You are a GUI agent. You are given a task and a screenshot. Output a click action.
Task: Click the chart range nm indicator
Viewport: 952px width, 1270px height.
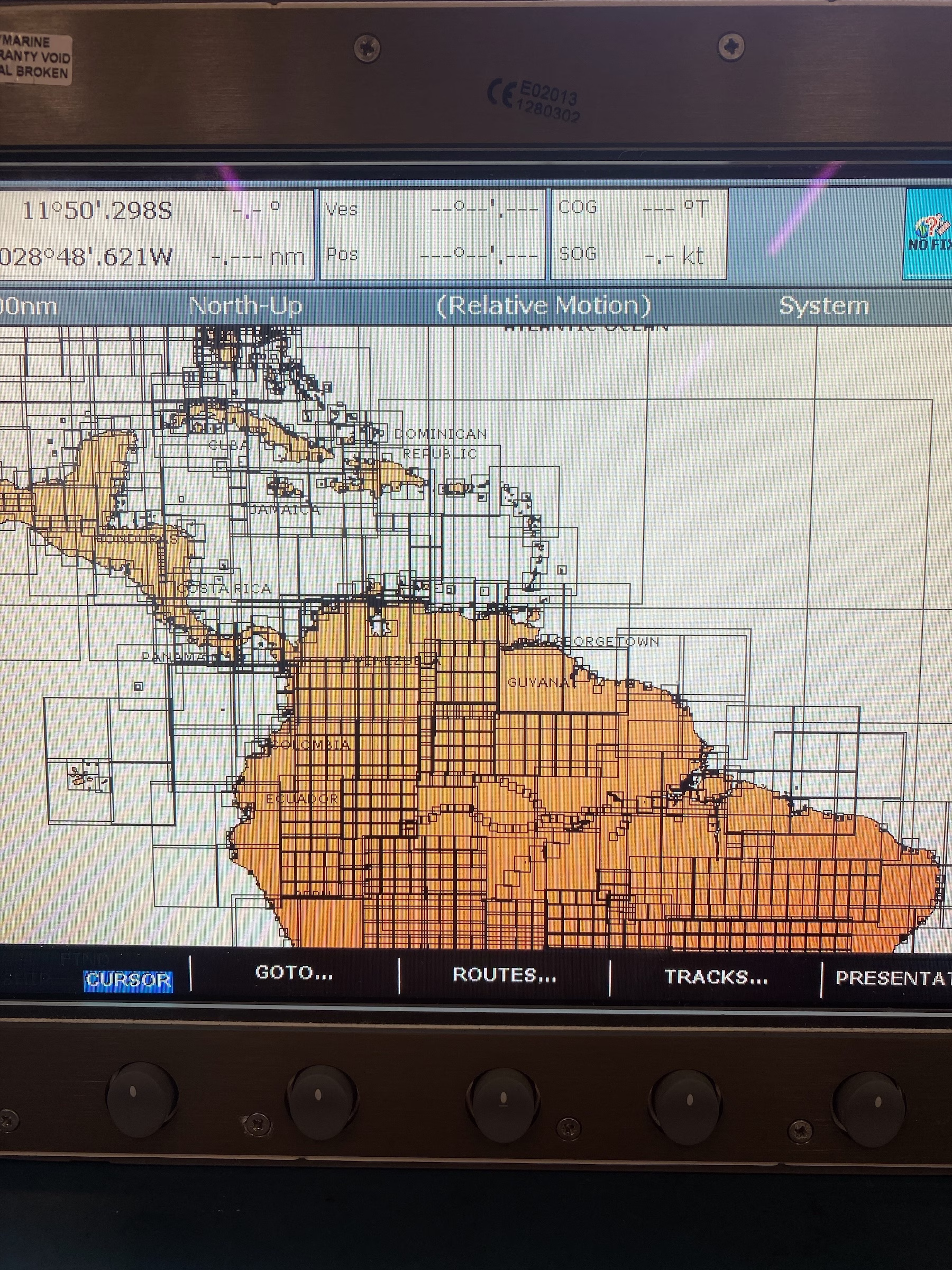29,306
